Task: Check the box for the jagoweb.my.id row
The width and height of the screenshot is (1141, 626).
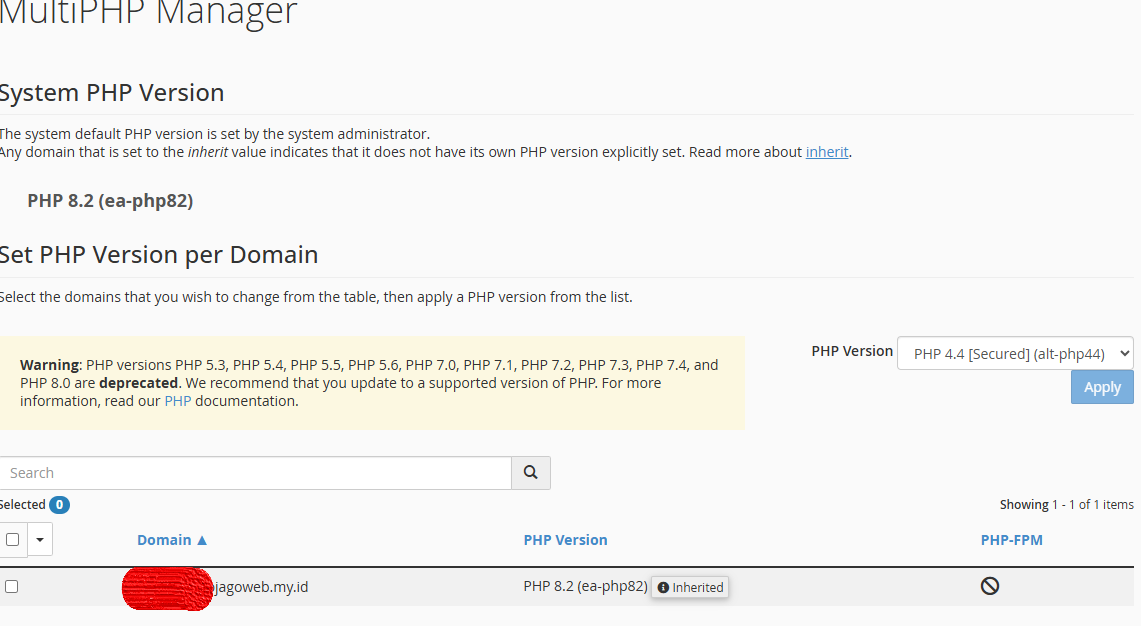Action: point(12,587)
